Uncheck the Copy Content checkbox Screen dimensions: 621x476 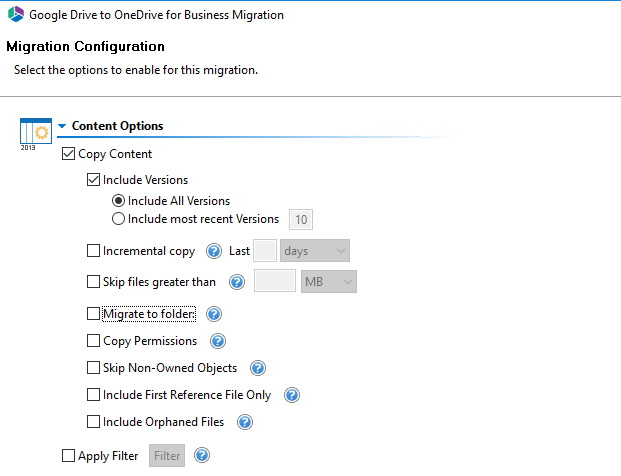(x=69, y=154)
